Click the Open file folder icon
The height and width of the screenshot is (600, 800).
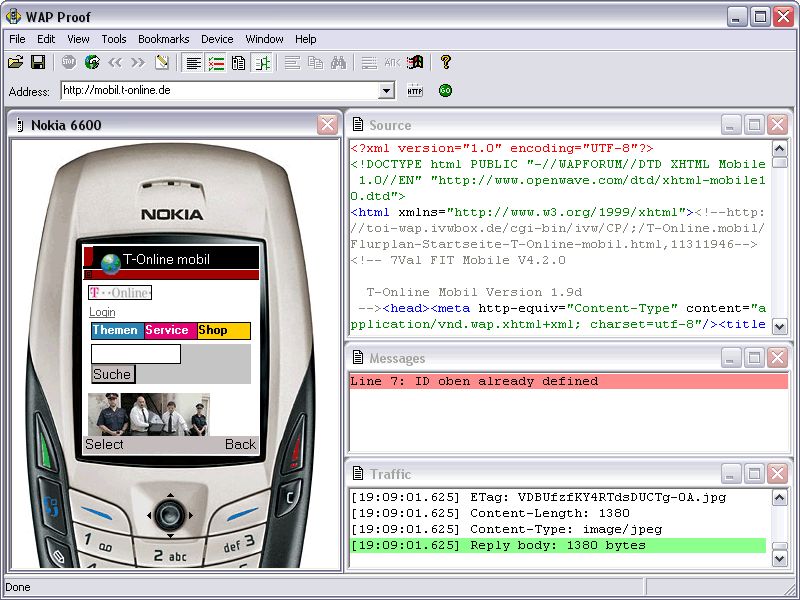[15, 63]
